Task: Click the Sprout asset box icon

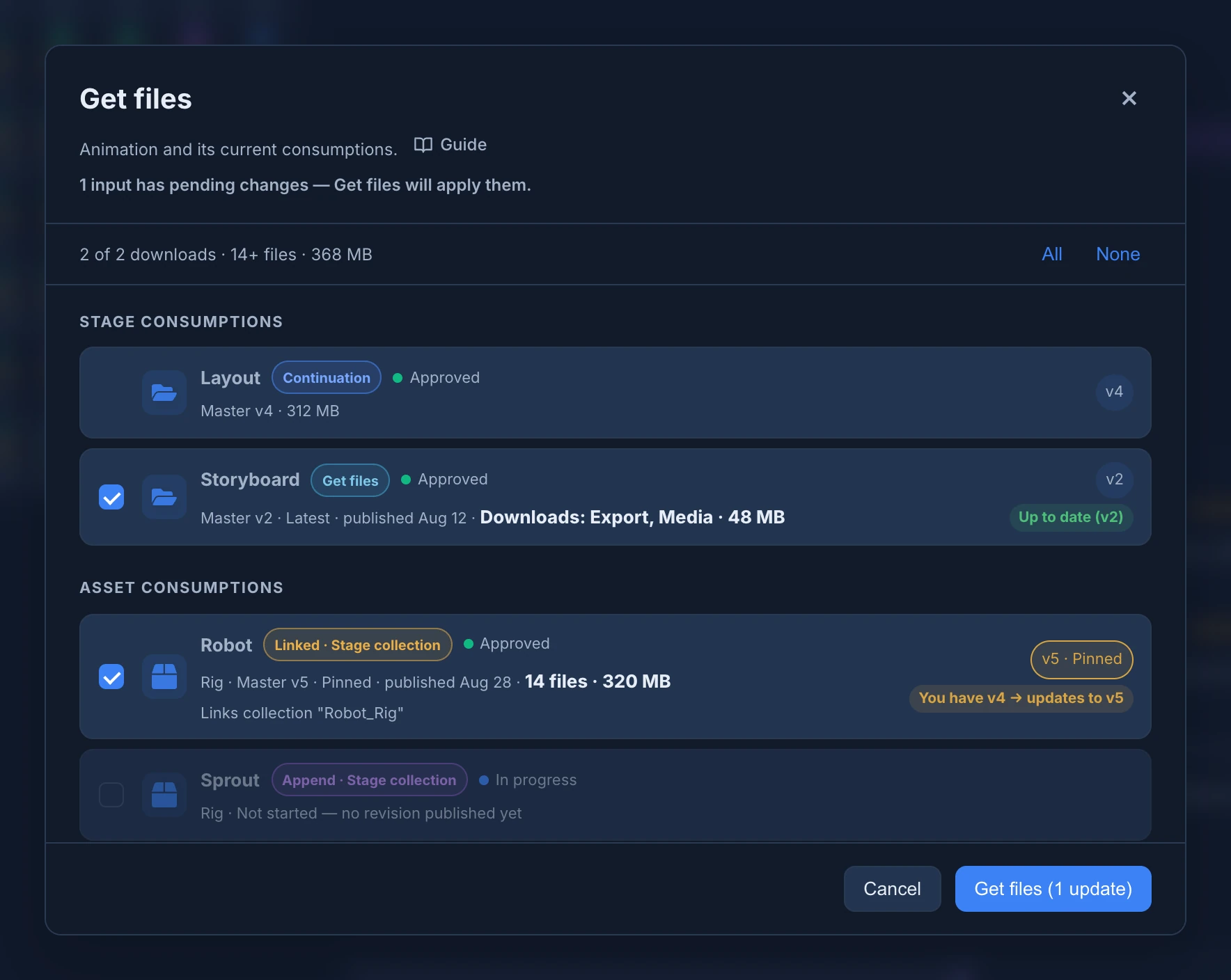Action: [164, 795]
